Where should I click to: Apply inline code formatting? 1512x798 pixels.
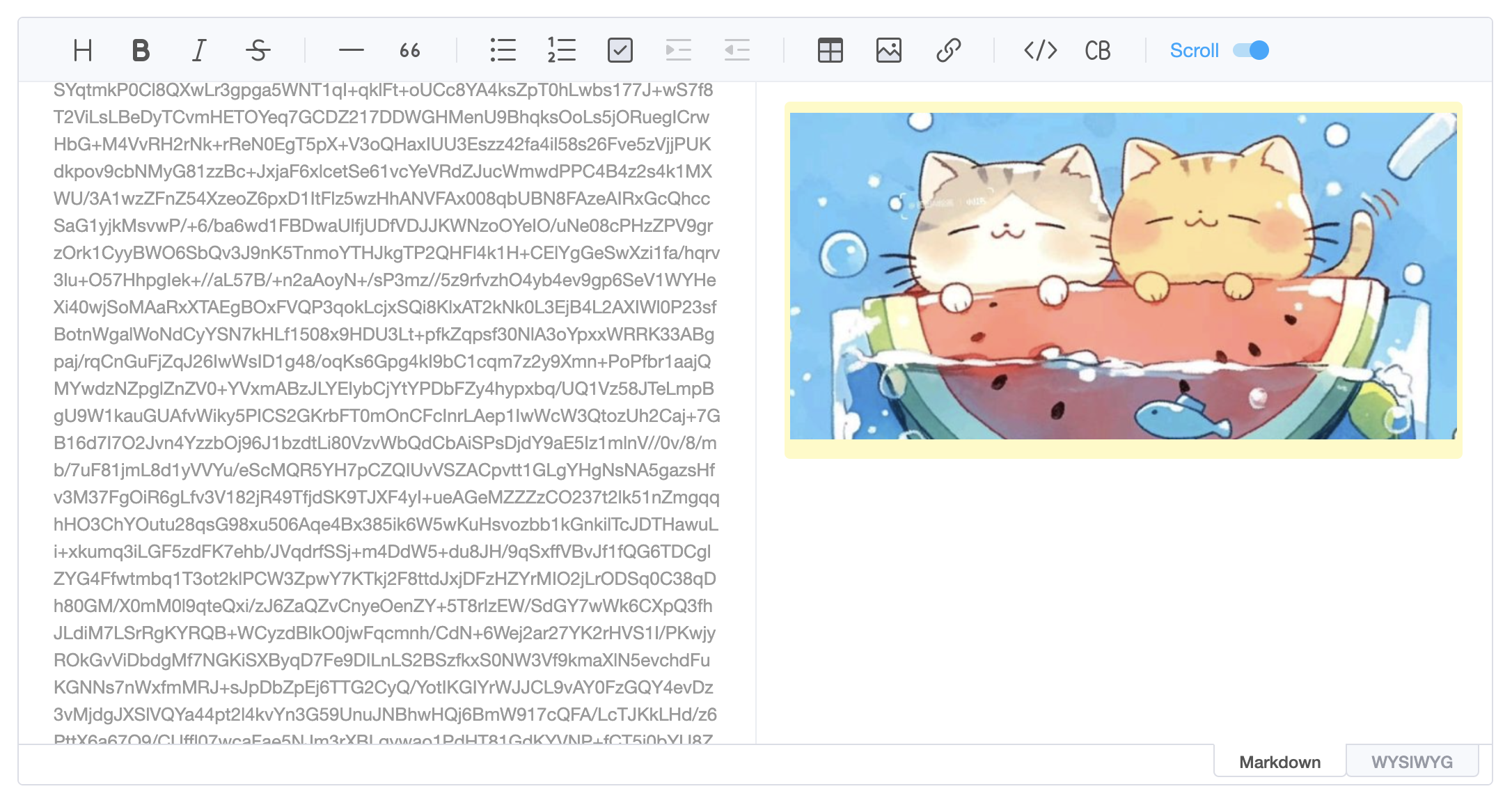pos(1040,50)
